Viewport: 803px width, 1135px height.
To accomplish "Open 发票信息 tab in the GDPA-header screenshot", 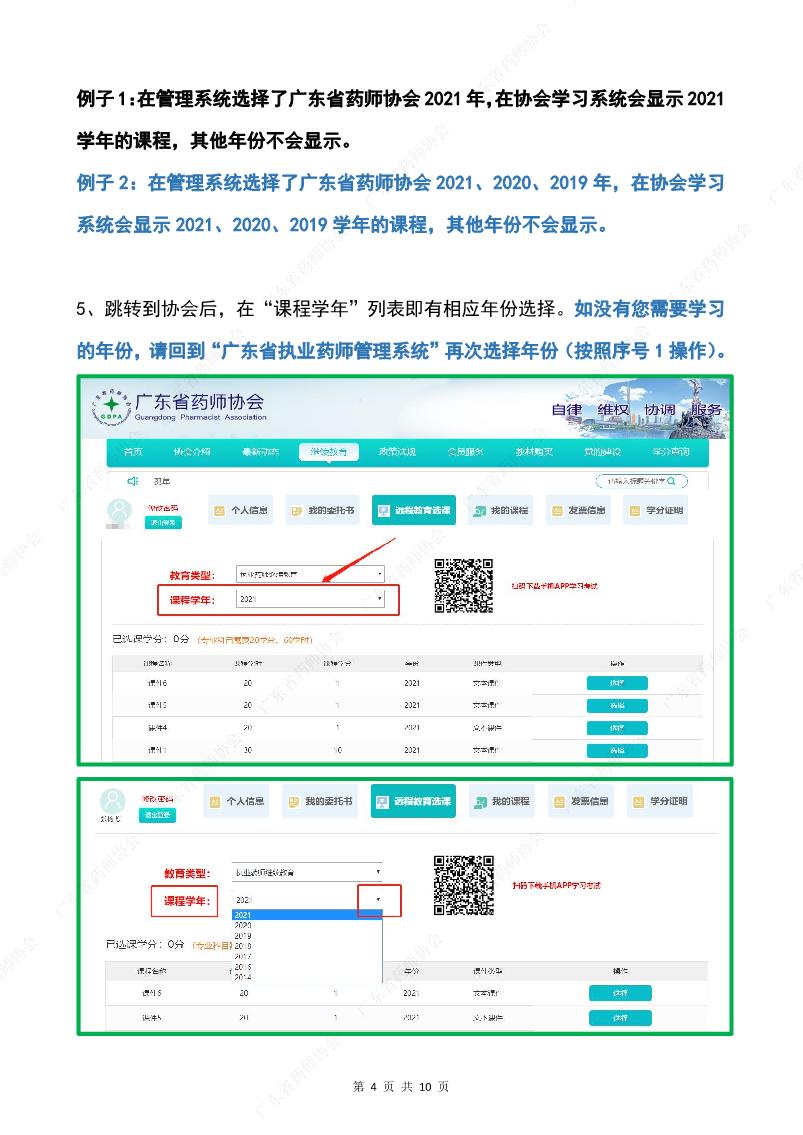I will pos(578,510).
